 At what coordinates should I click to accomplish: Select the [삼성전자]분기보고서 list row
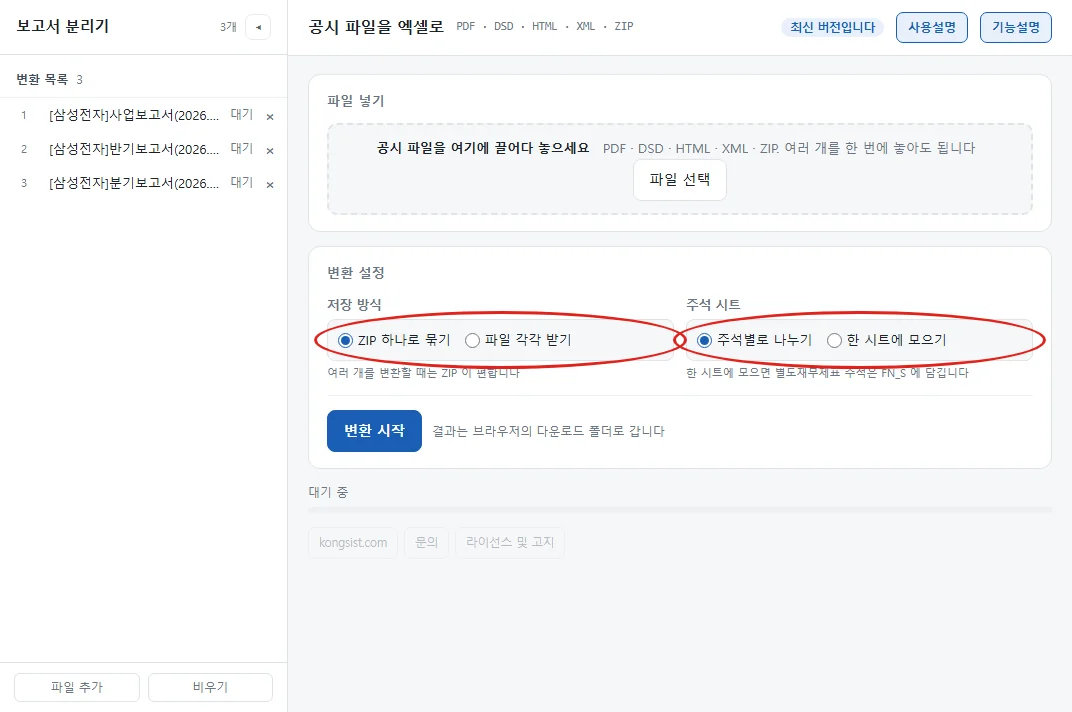pos(144,183)
